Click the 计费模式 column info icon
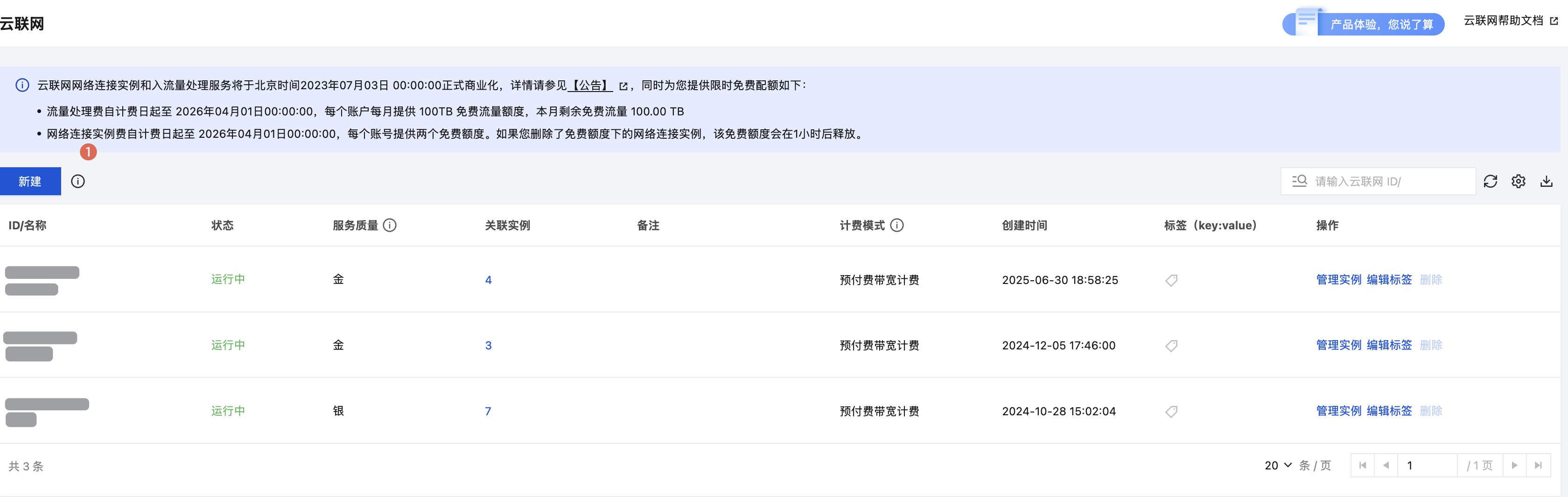 896,225
